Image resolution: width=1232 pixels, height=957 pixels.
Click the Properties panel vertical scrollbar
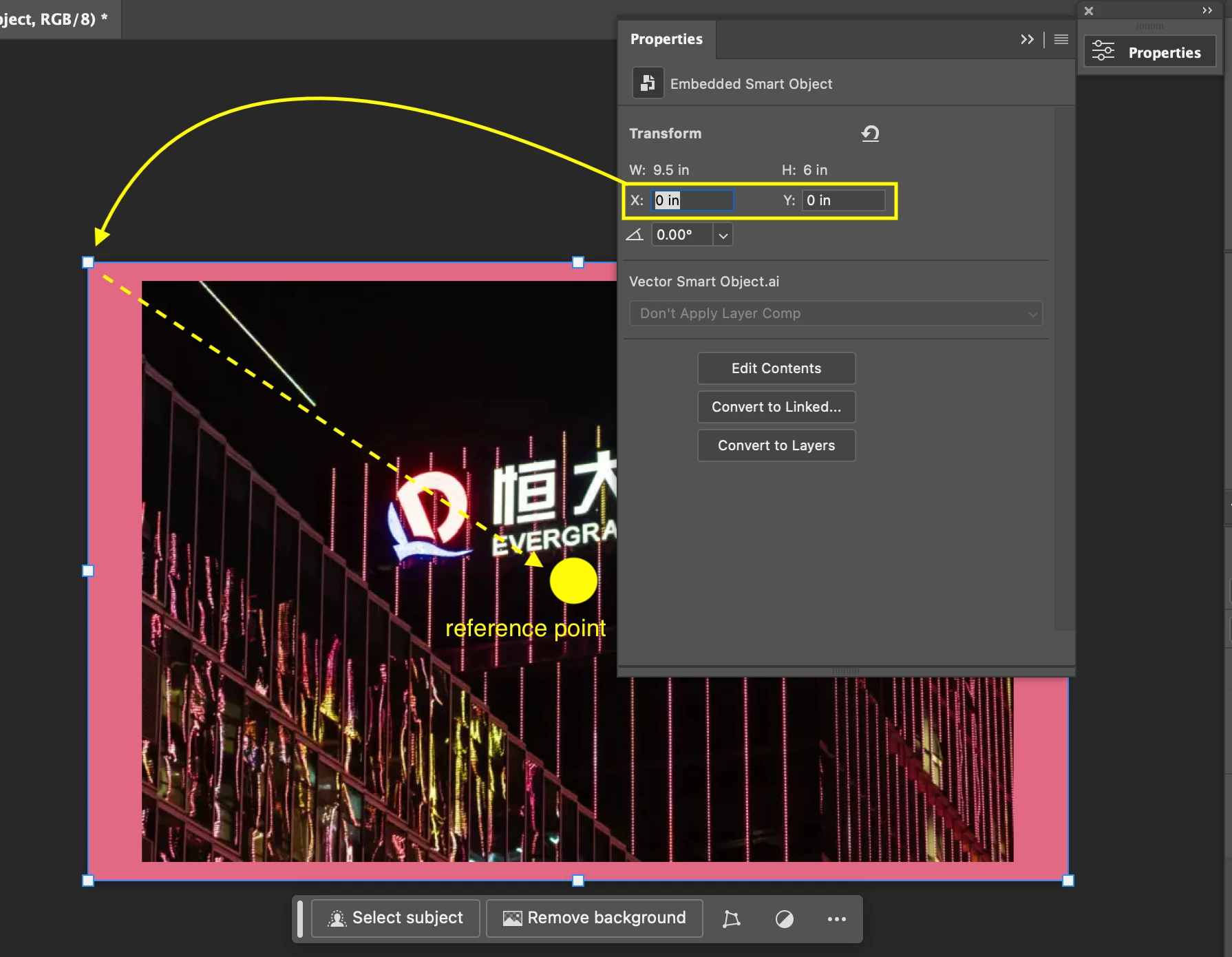tap(1064, 368)
